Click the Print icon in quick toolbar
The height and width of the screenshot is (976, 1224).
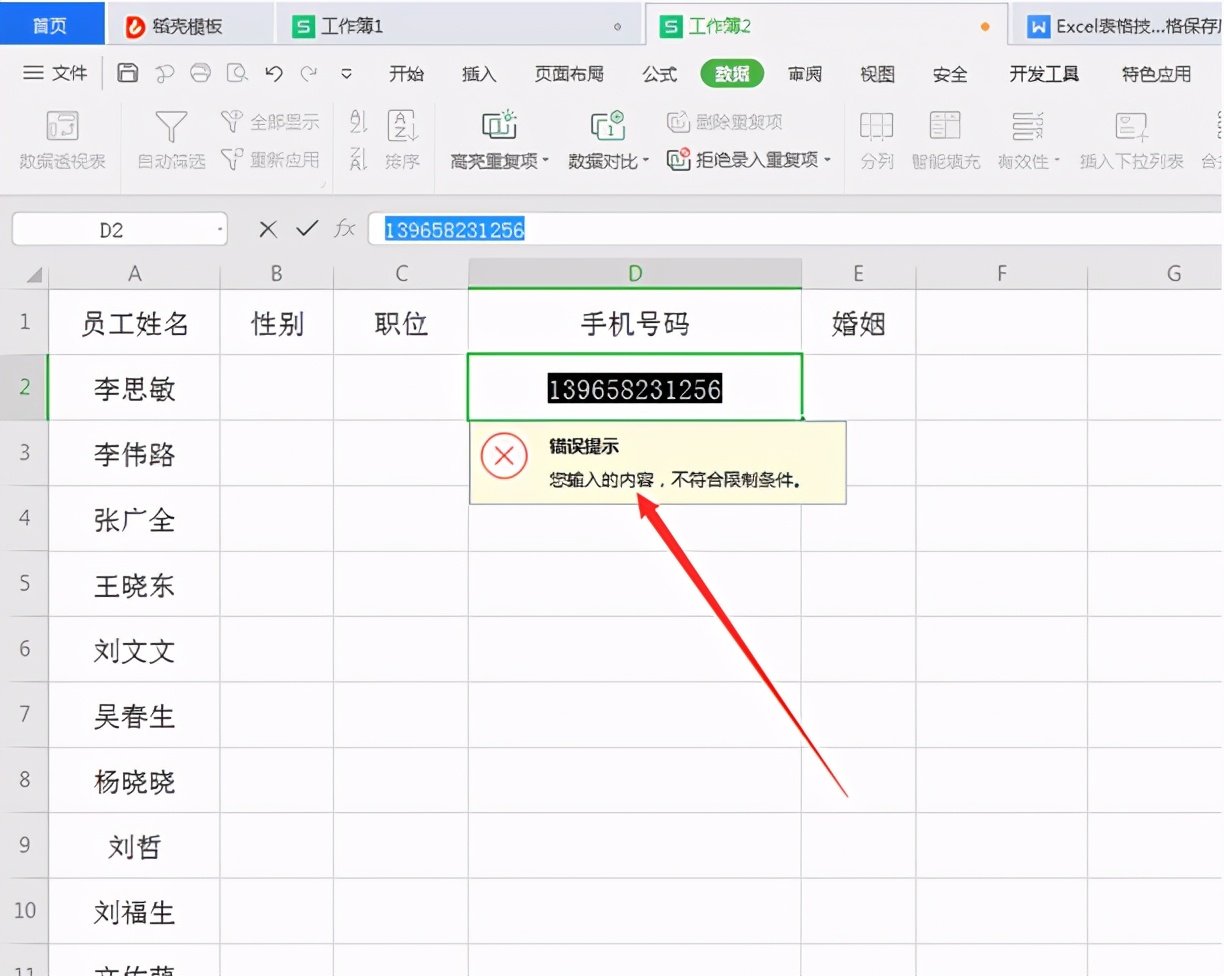(200, 73)
